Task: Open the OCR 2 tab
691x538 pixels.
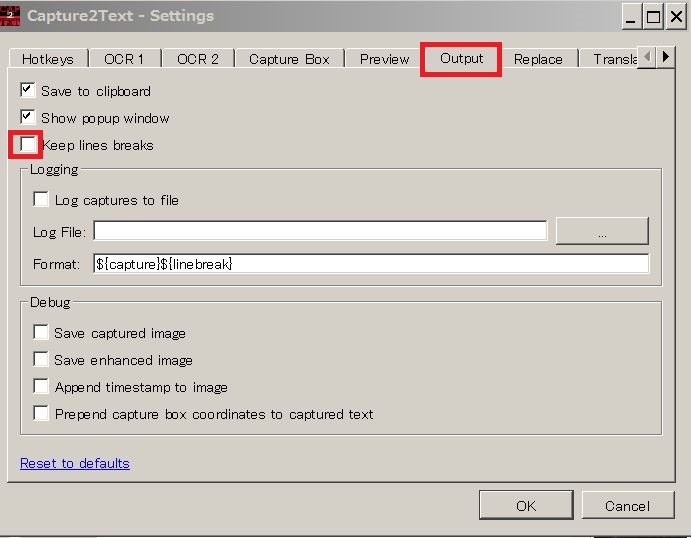Action: (x=198, y=59)
